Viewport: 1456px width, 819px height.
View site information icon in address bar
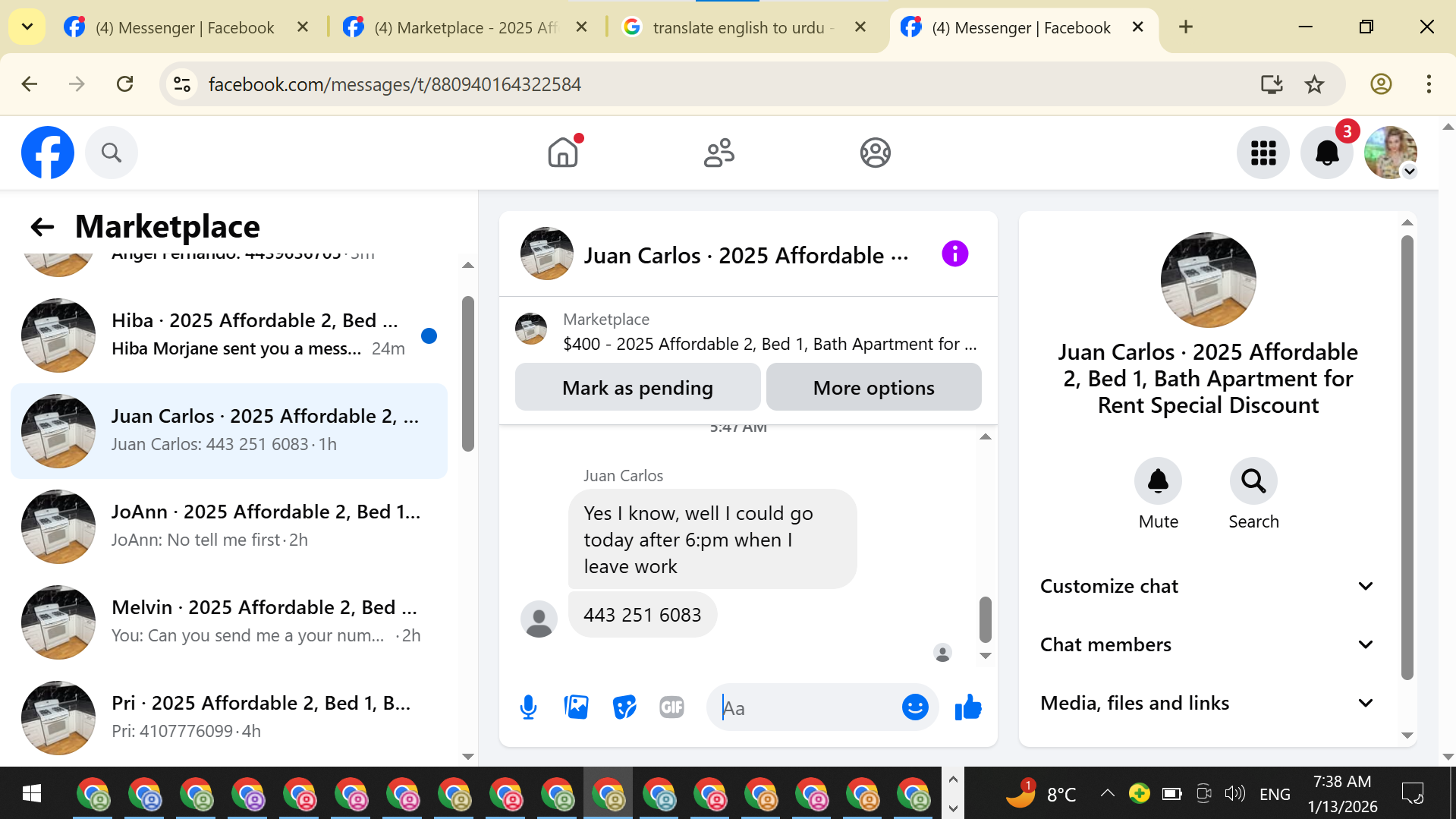tap(182, 84)
